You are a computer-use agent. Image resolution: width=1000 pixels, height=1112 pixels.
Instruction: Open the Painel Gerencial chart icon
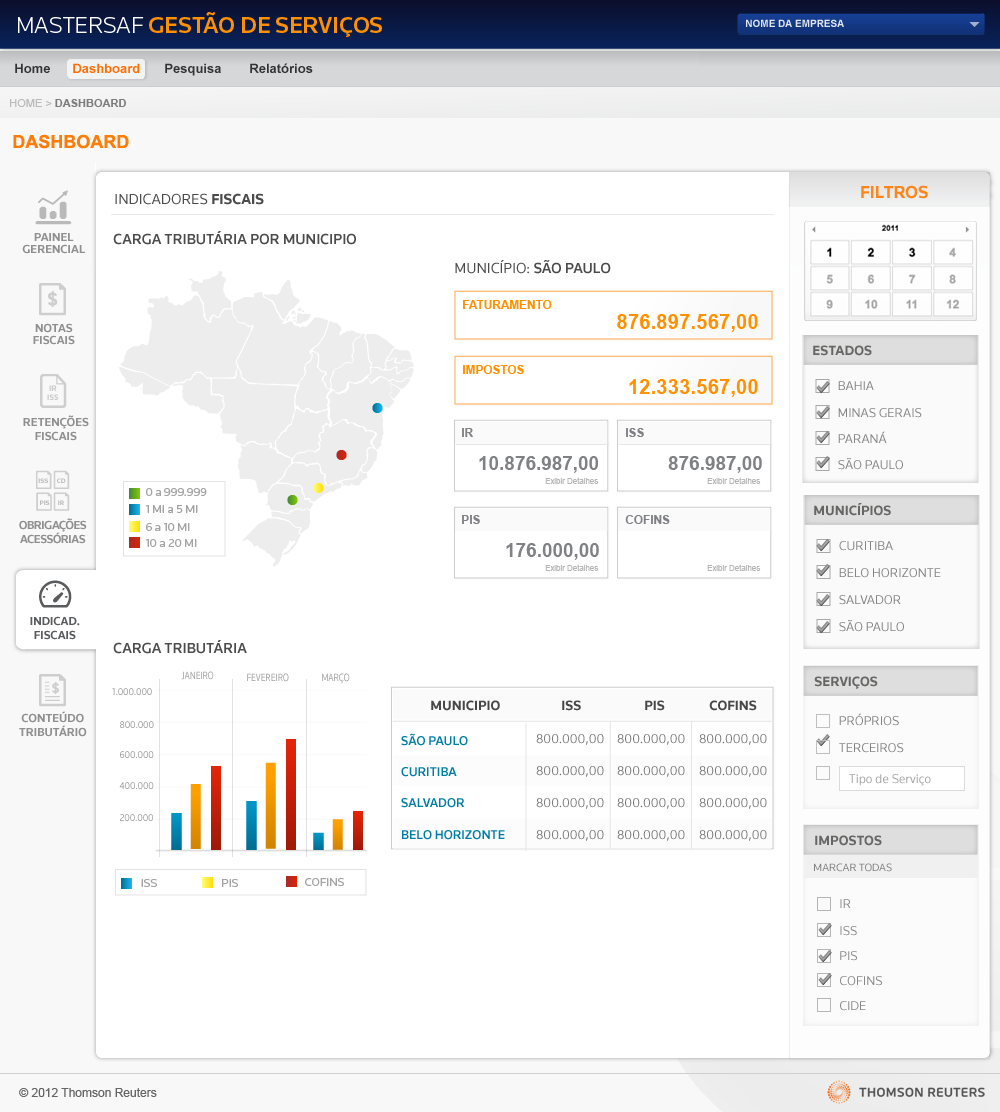[x=53, y=206]
